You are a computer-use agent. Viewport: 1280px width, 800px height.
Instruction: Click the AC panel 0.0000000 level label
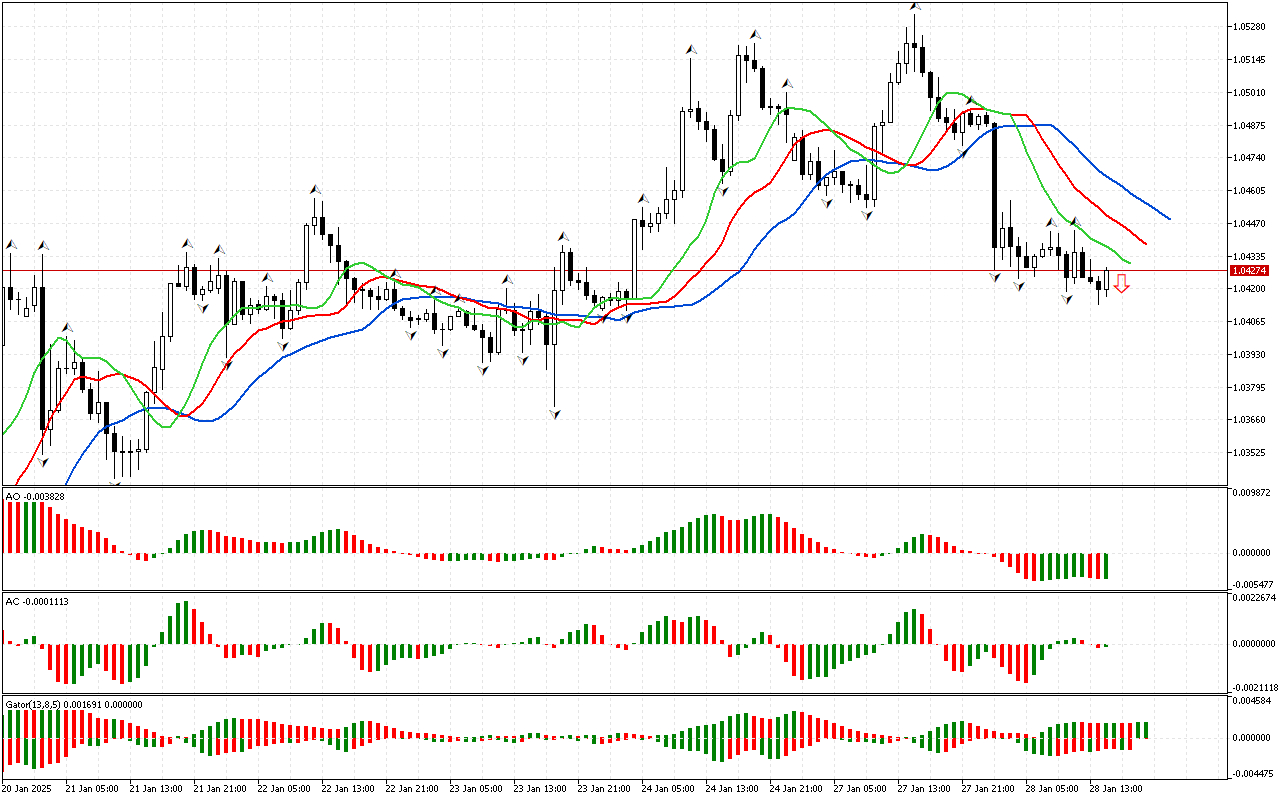click(1255, 644)
